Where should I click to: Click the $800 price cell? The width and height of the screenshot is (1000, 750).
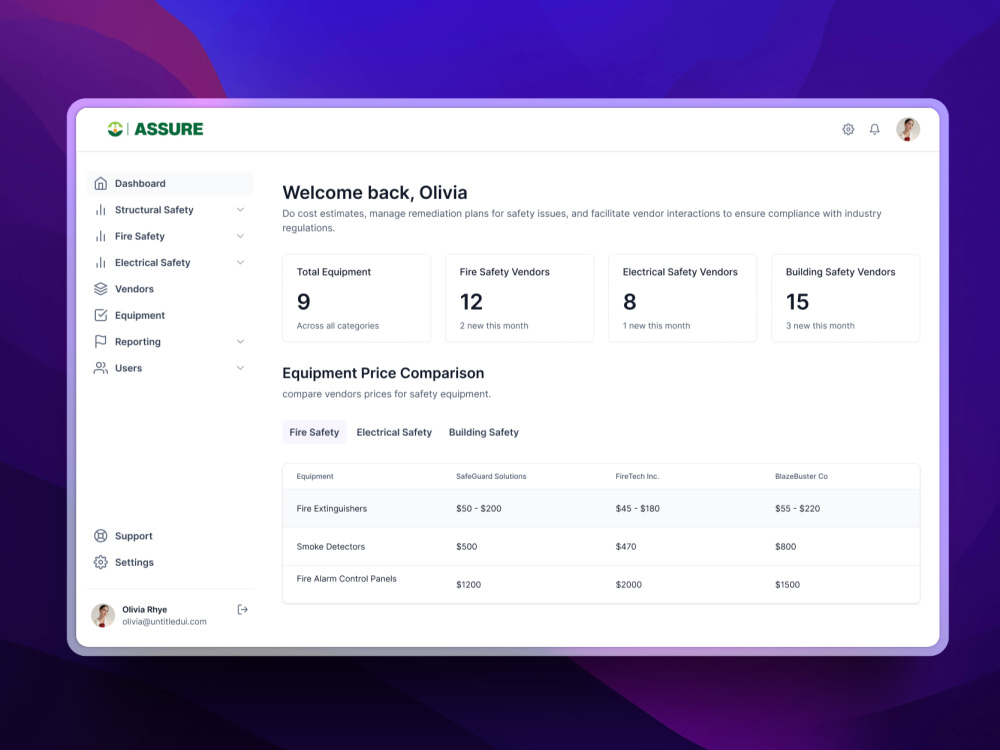[786, 547]
